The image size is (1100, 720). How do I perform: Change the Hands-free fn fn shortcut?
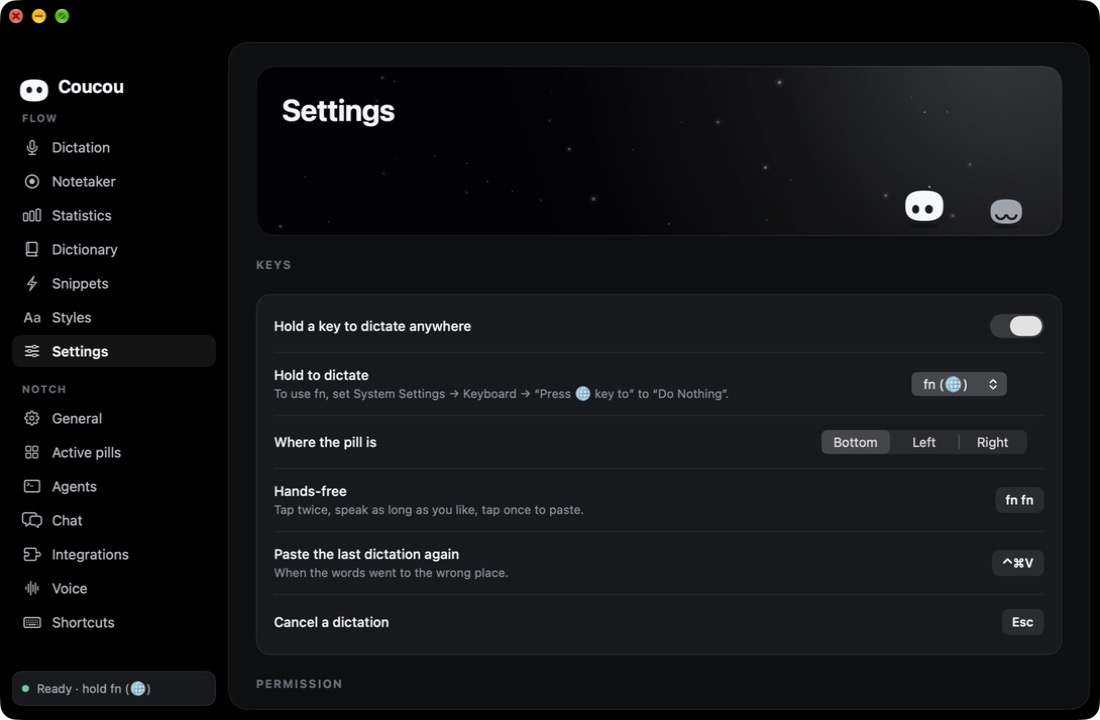point(1019,500)
